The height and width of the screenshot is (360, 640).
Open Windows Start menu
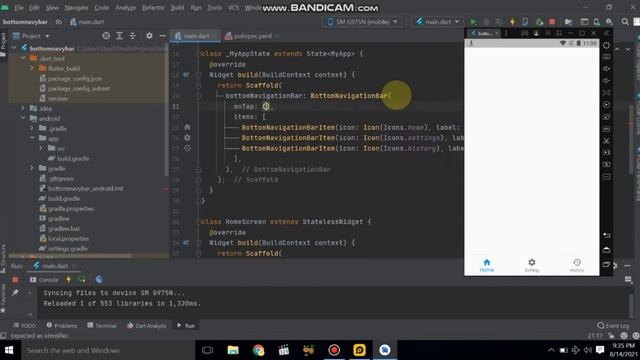coord(9,350)
